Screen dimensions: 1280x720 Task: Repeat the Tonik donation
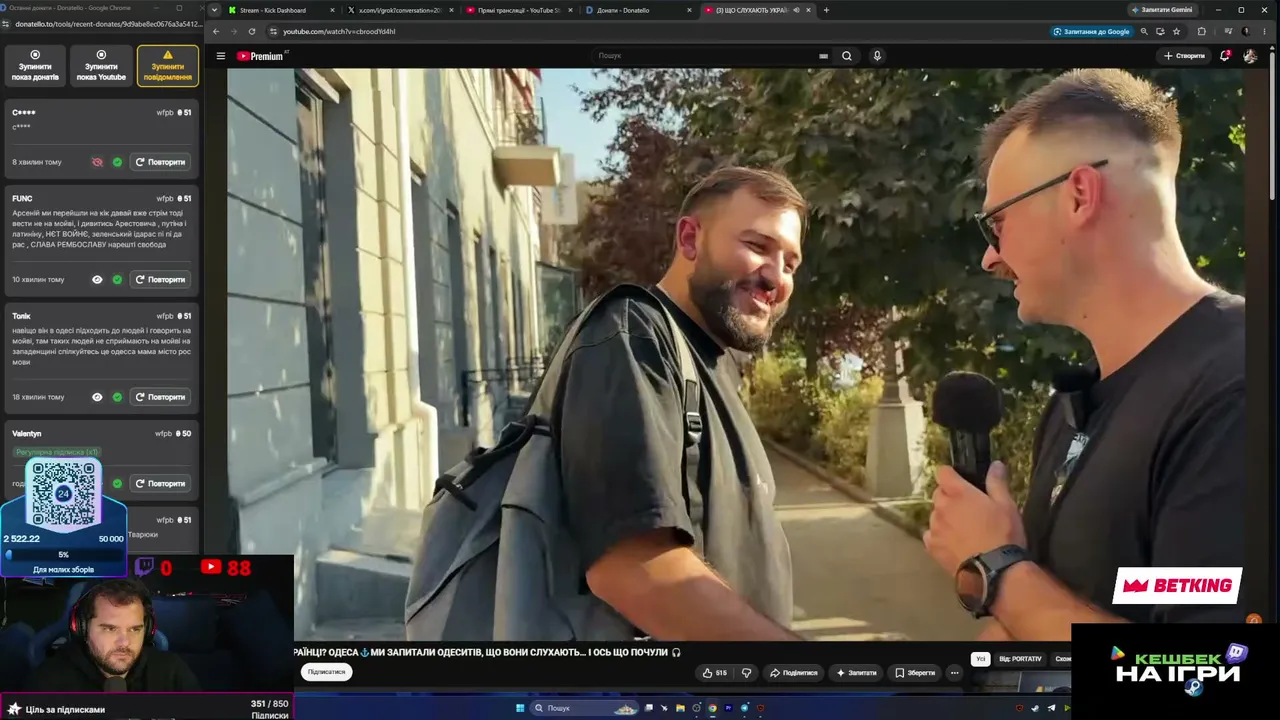point(160,397)
